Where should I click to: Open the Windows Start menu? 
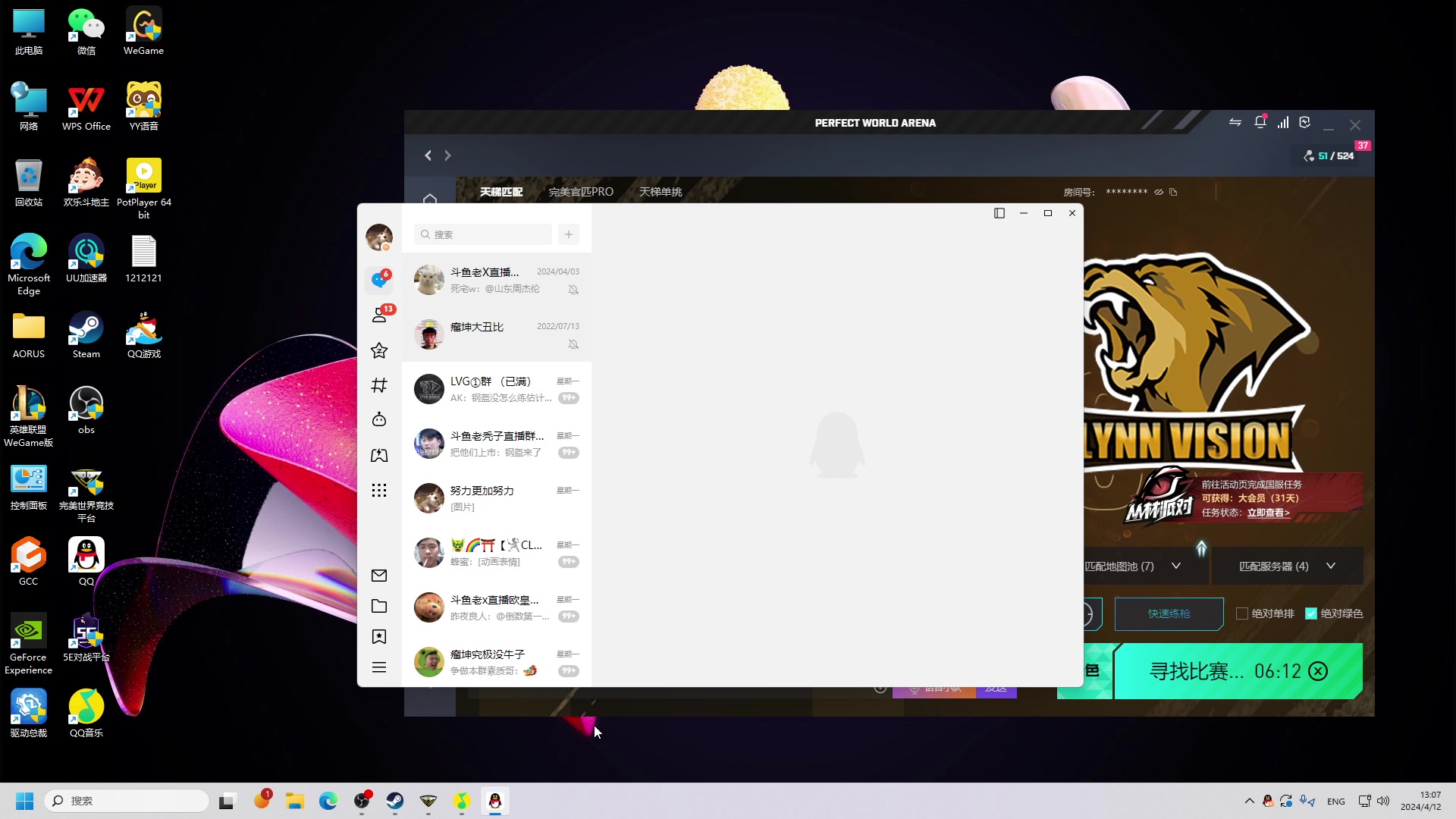pos(25,801)
